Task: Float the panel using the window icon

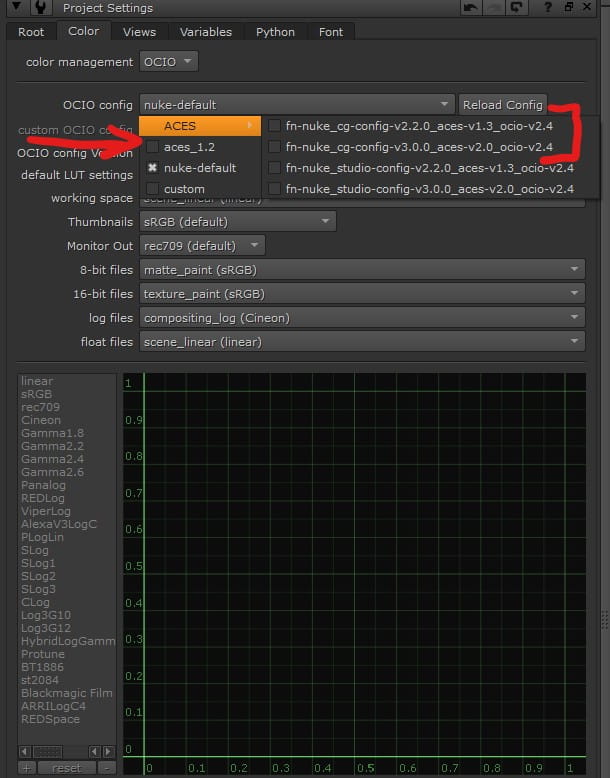Action: pyautogui.click(x=569, y=7)
